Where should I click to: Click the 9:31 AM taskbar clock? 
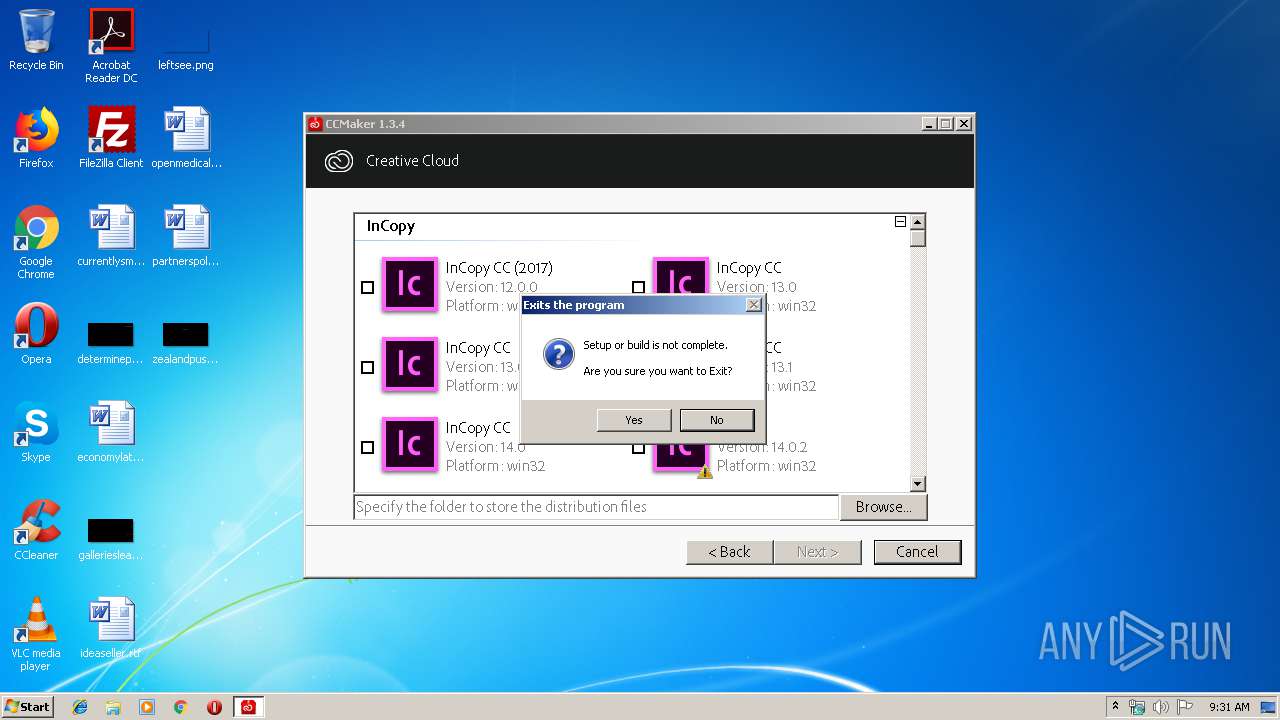[x=1229, y=707]
